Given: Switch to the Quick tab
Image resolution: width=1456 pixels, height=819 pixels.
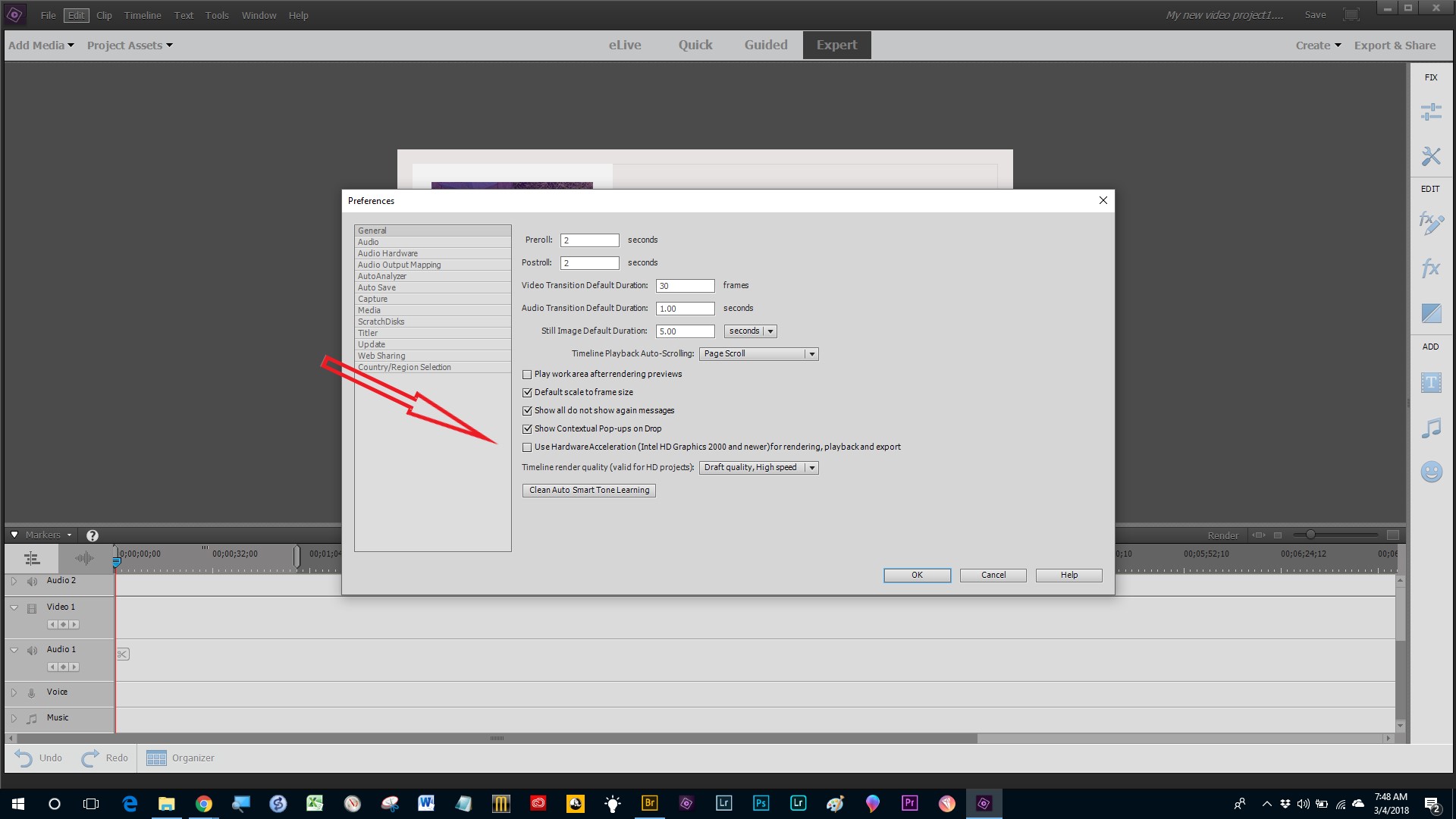Looking at the screenshot, I should [x=695, y=45].
